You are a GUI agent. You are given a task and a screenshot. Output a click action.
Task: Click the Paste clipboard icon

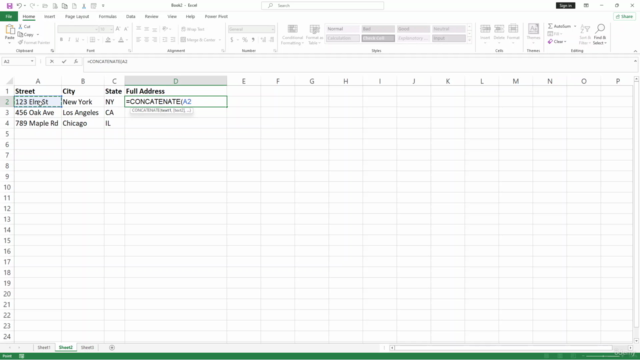pyautogui.click(x=9, y=30)
